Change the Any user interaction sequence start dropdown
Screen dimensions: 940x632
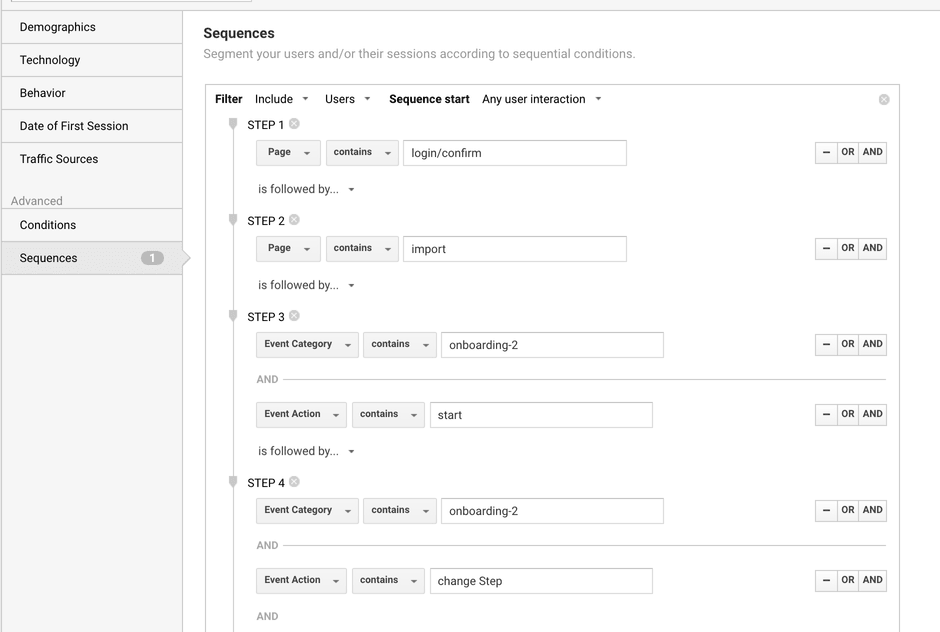pyautogui.click(x=541, y=99)
